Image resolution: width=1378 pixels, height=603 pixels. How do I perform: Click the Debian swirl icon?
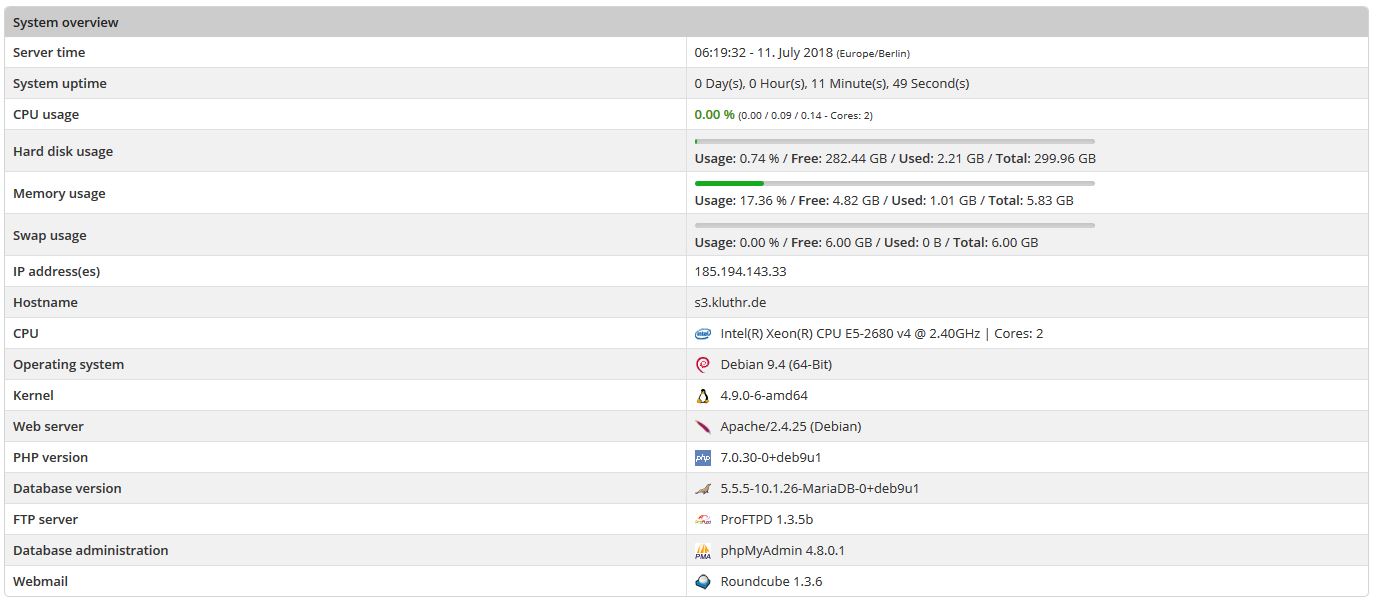click(x=702, y=365)
